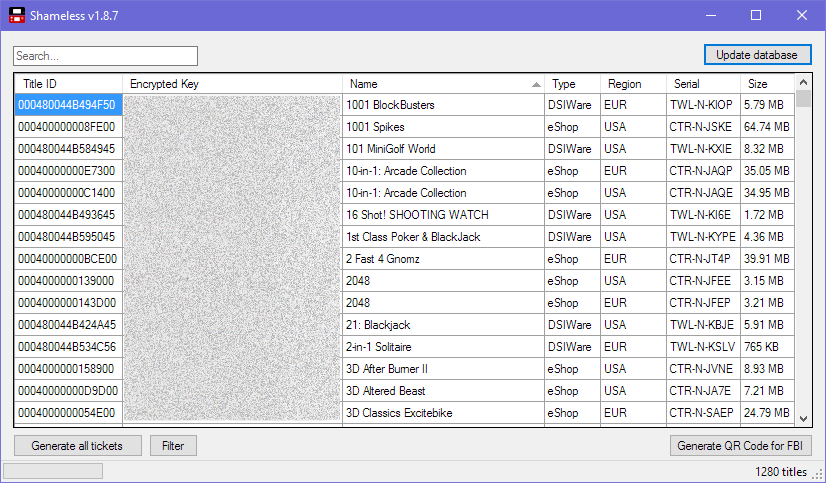826x483 pixels.
Task: Select the 3D Classics Excitebike entry
Action: pos(444,413)
